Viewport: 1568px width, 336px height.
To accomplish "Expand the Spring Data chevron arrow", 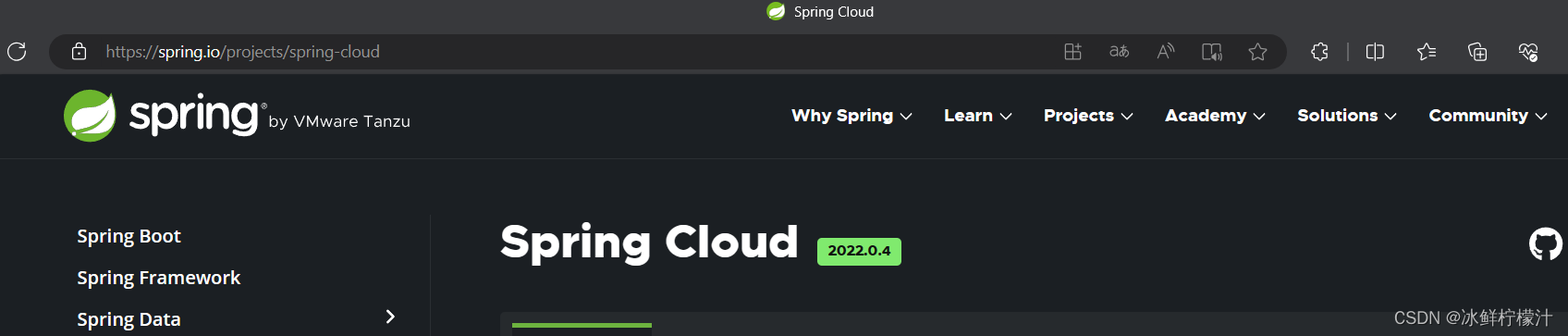I will (390, 317).
